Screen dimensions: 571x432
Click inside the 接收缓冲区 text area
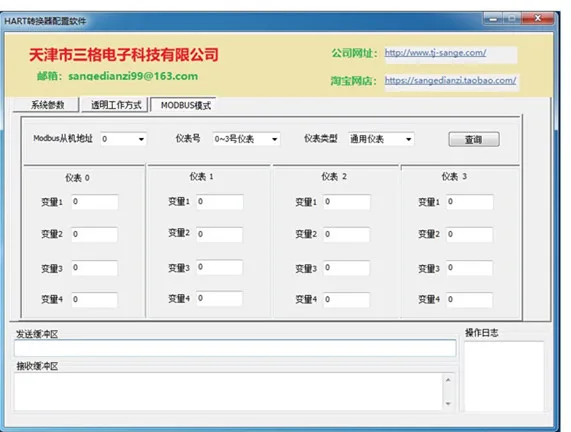pyautogui.click(x=229, y=392)
